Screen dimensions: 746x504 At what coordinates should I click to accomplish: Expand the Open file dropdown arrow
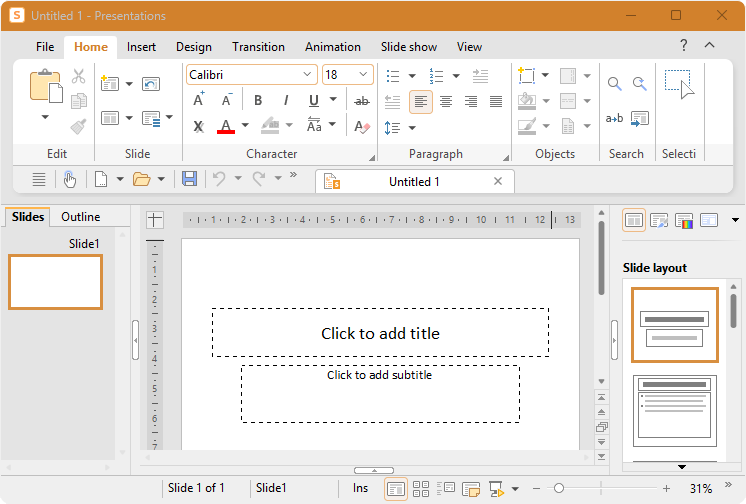click(161, 179)
